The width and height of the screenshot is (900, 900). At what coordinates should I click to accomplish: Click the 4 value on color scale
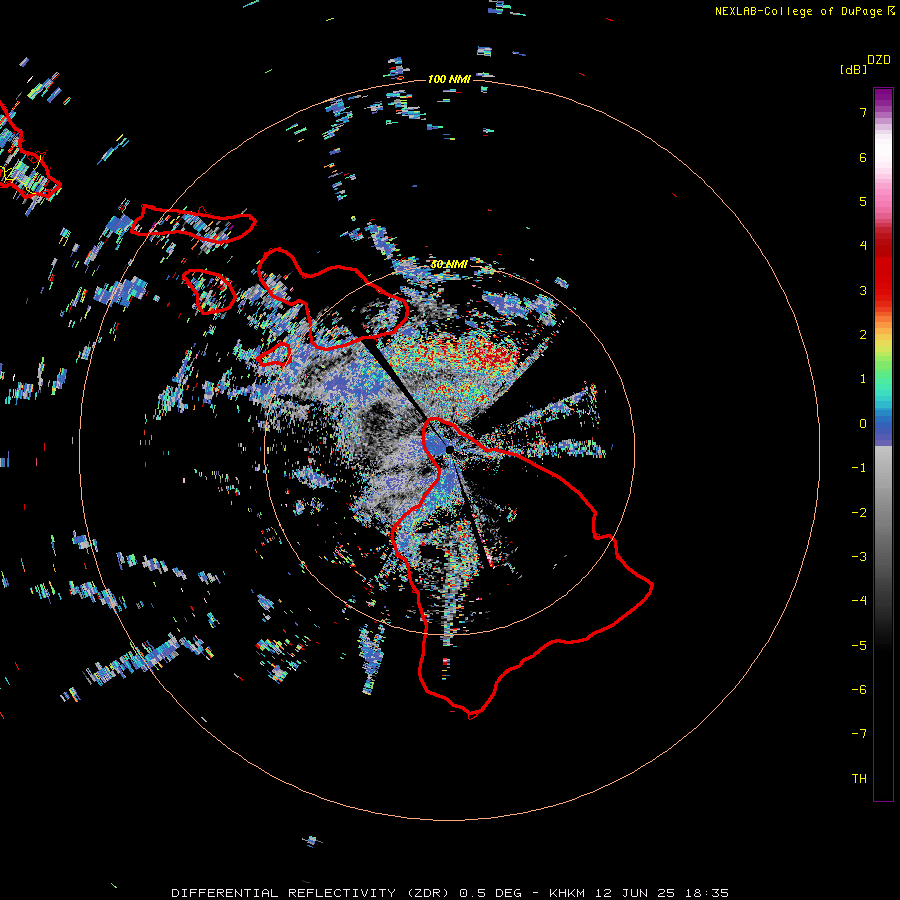point(863,246)
